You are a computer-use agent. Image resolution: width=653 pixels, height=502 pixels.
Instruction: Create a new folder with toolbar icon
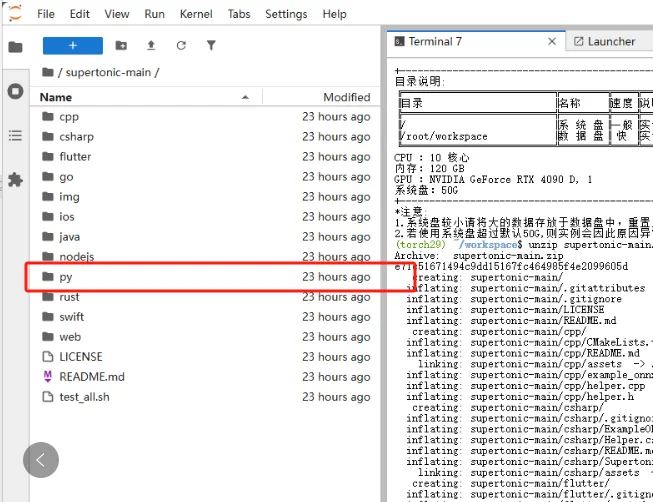tap(121, 45)
